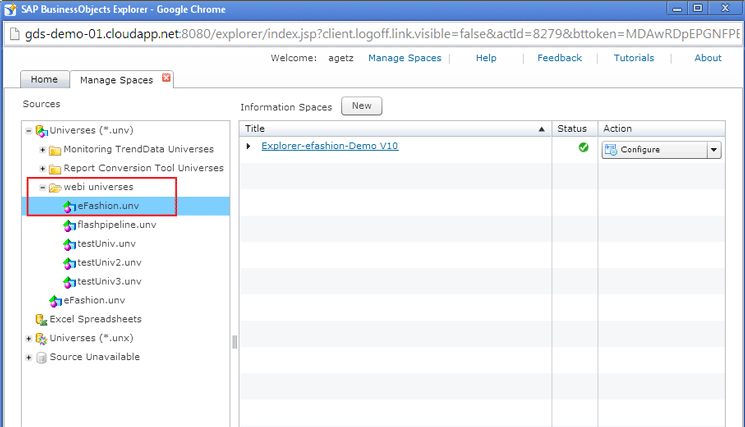Select Monitoring TrendData Universes label
The image size is (745, 427).
[139, 149]
